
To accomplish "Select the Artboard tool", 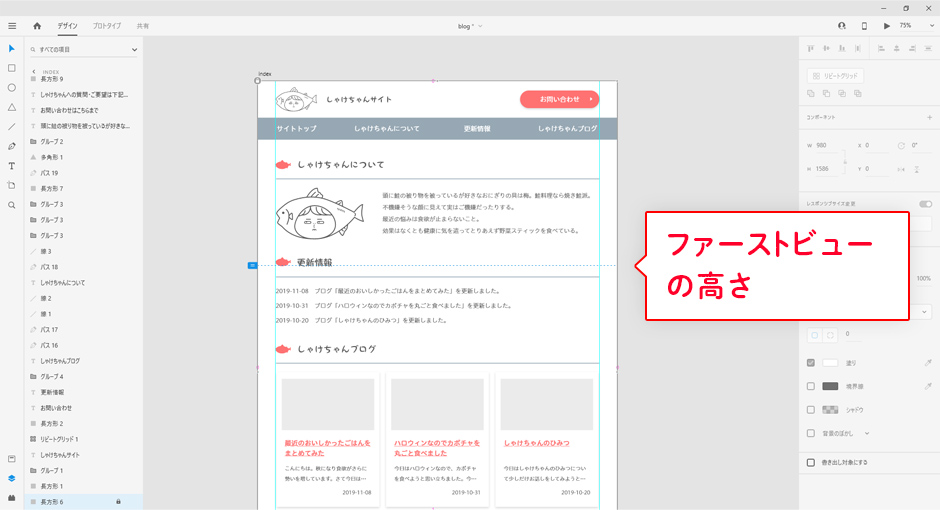I will (12, 185).
